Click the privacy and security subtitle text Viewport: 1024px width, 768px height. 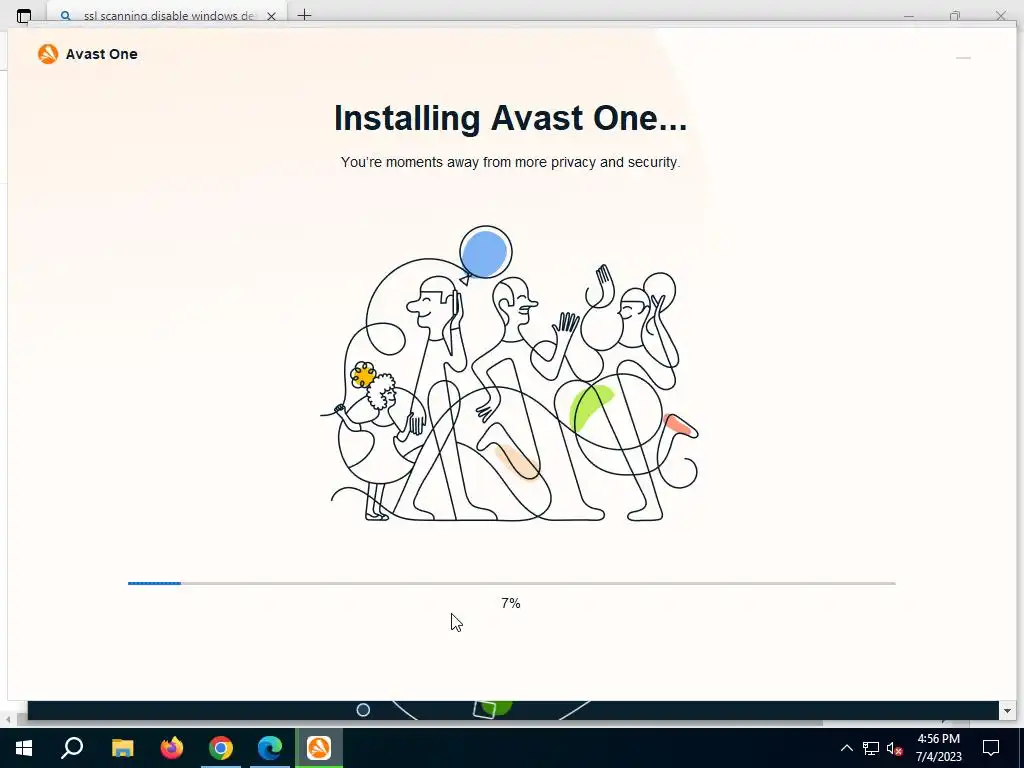coord(510,162)
